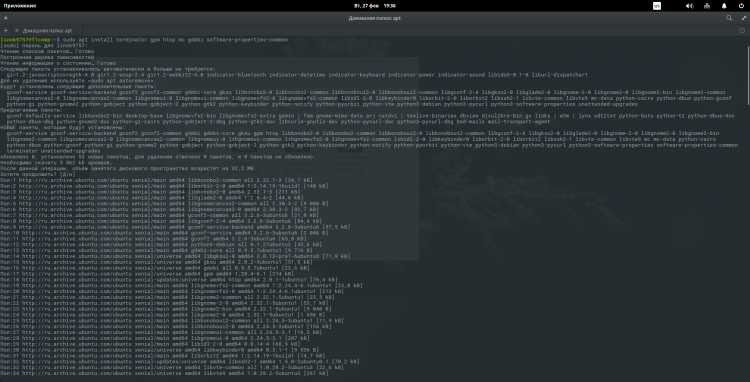
Task: Click the [sudo] пароль для linok9757 line
Action: (x=44, y=45)
